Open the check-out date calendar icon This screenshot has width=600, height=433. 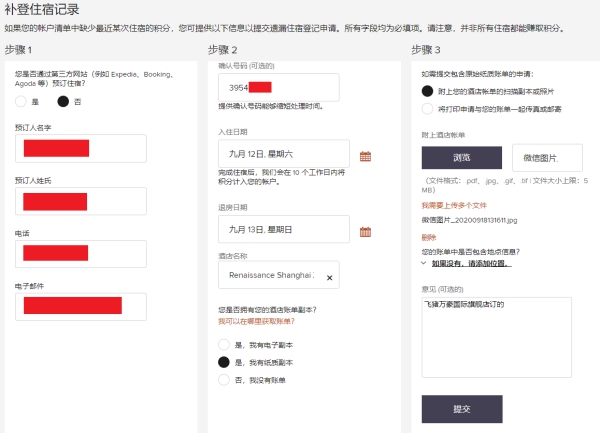(365, 232)
